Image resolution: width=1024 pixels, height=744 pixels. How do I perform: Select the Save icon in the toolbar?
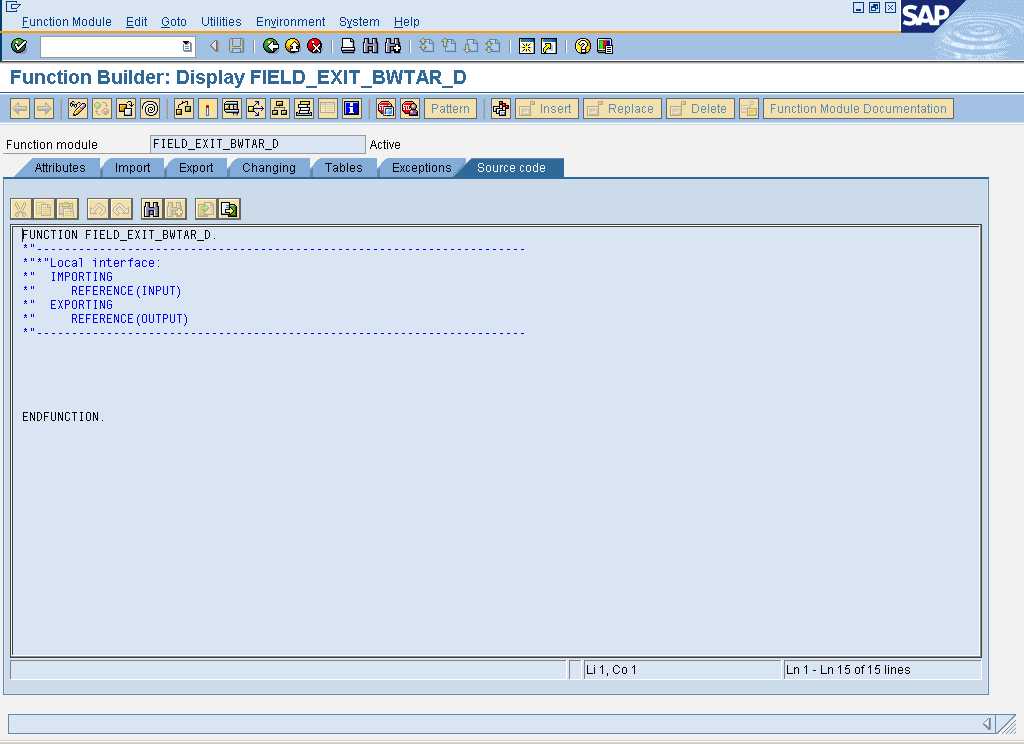click(x=235, y=45)
